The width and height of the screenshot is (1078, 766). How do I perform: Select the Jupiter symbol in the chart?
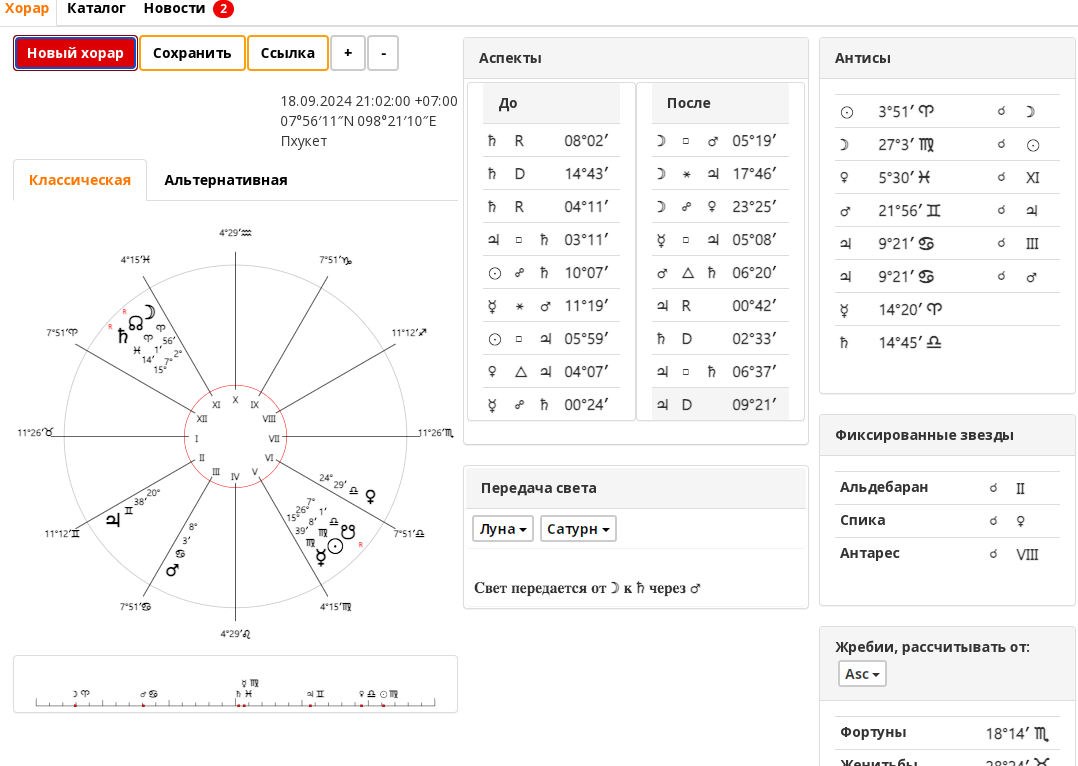113,519
